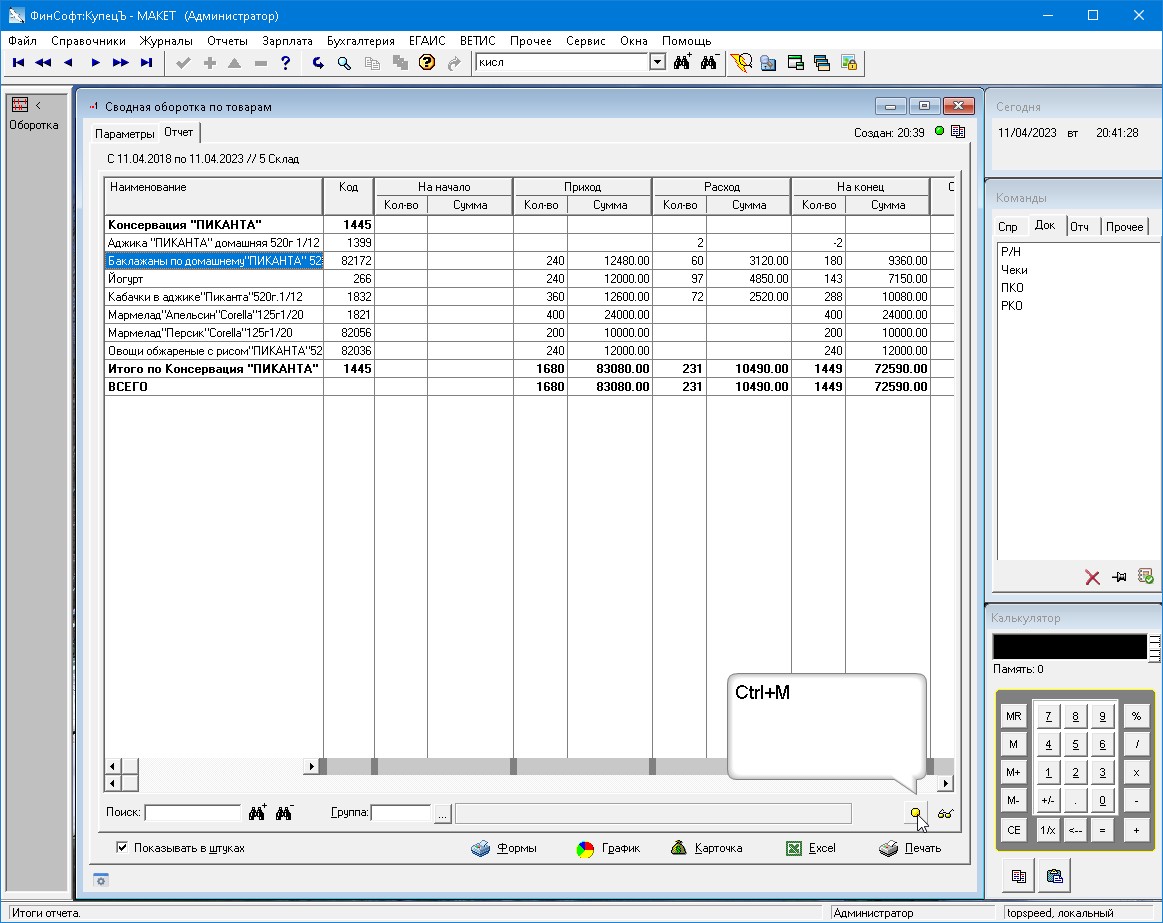Click the red X in Команды panel
This screenshot has width=1163, height=923.
(1092, 577)
